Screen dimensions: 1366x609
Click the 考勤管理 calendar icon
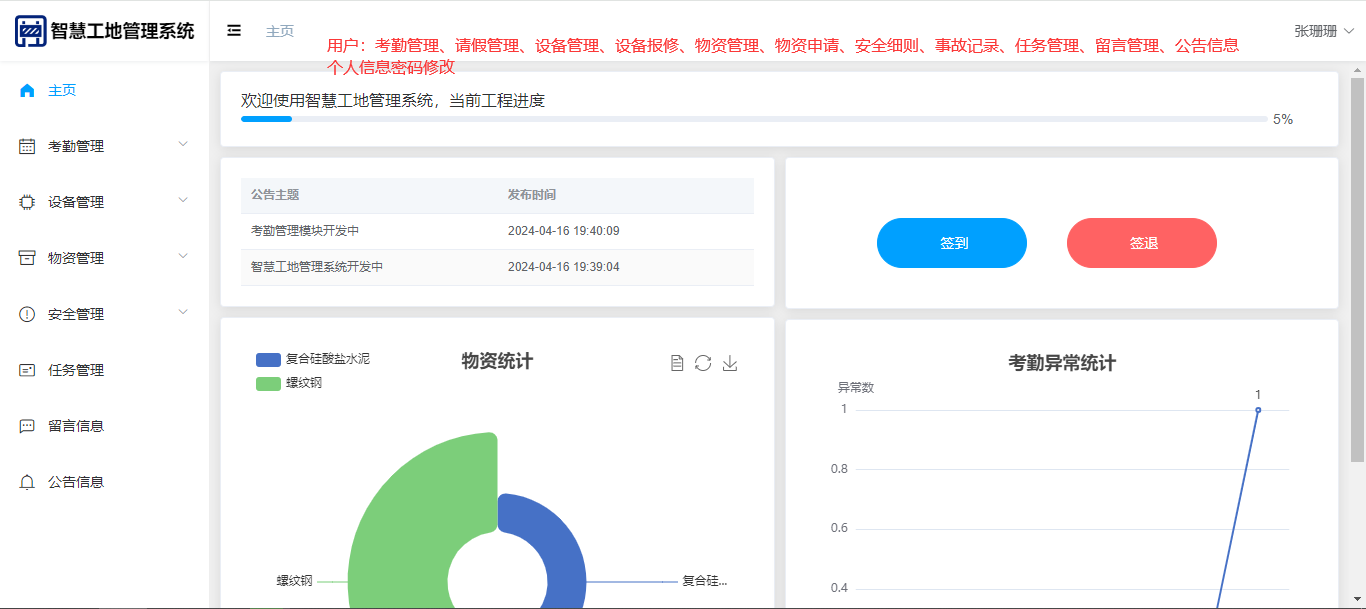coord(27,147)
